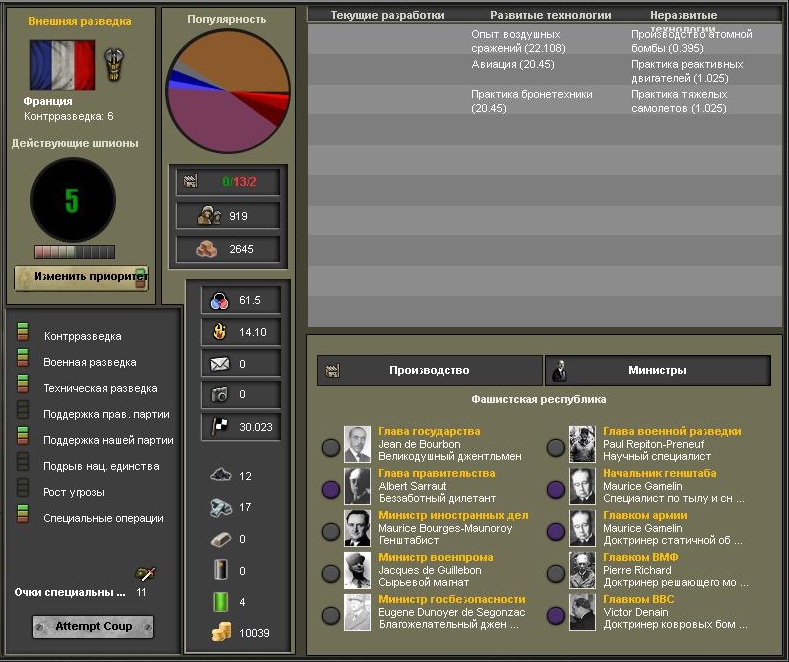Click the Изменить приоритет button
Viewport: 789px width, 662px height.
pos(81,278)
